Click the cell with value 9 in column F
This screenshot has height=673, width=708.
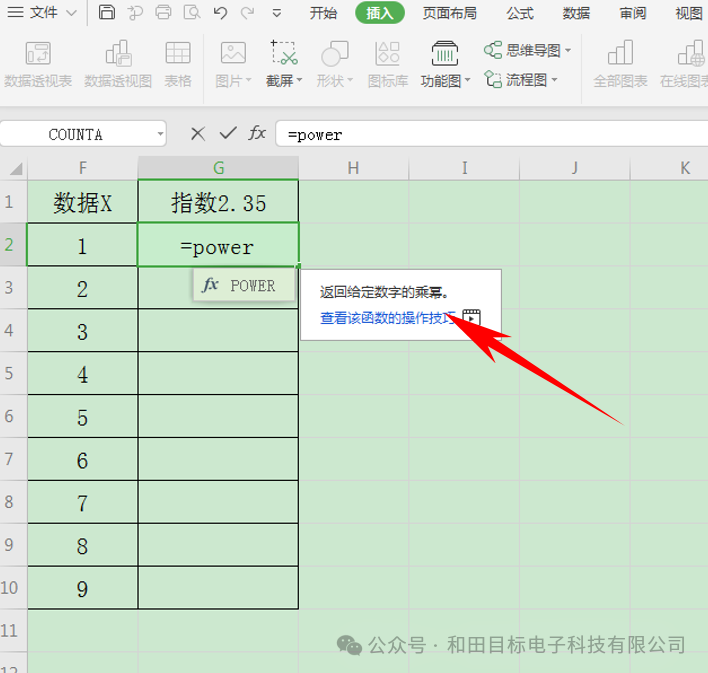pos(83,588)
